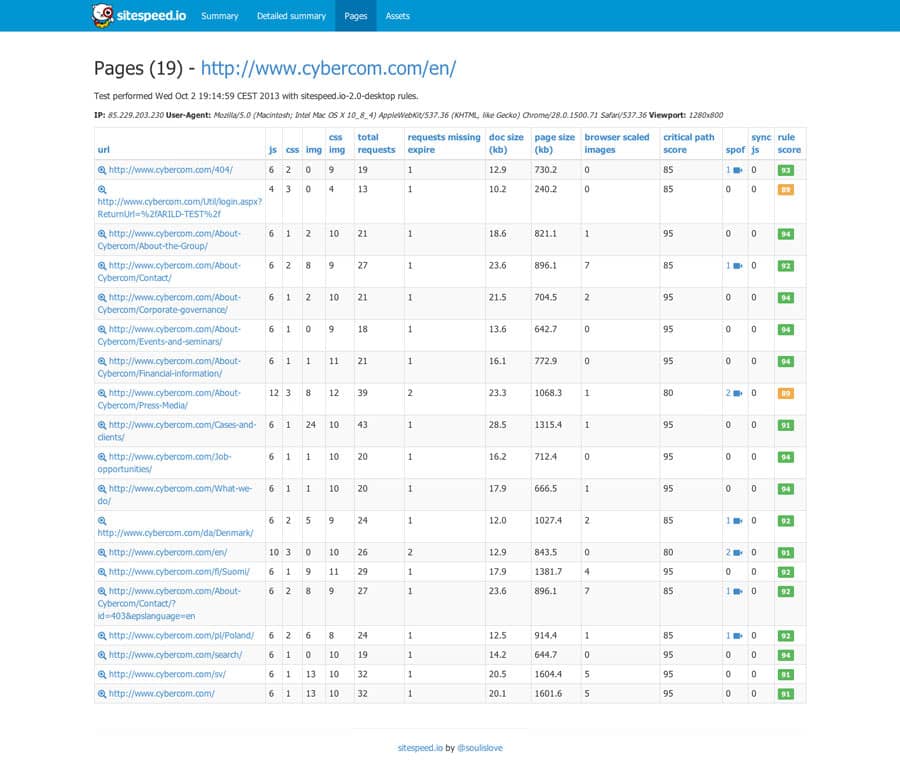The width and height of the screenshot is (900, 760).
Task: Click page size value 1381.7
Action: point(548,572)
